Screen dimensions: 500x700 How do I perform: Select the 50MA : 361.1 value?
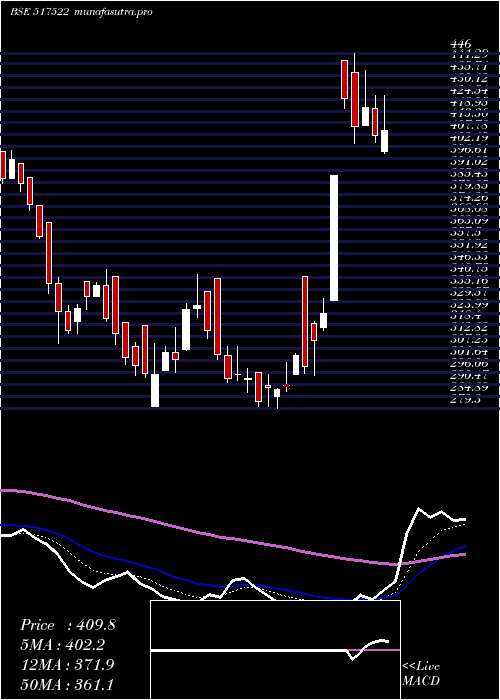(67, 684)
